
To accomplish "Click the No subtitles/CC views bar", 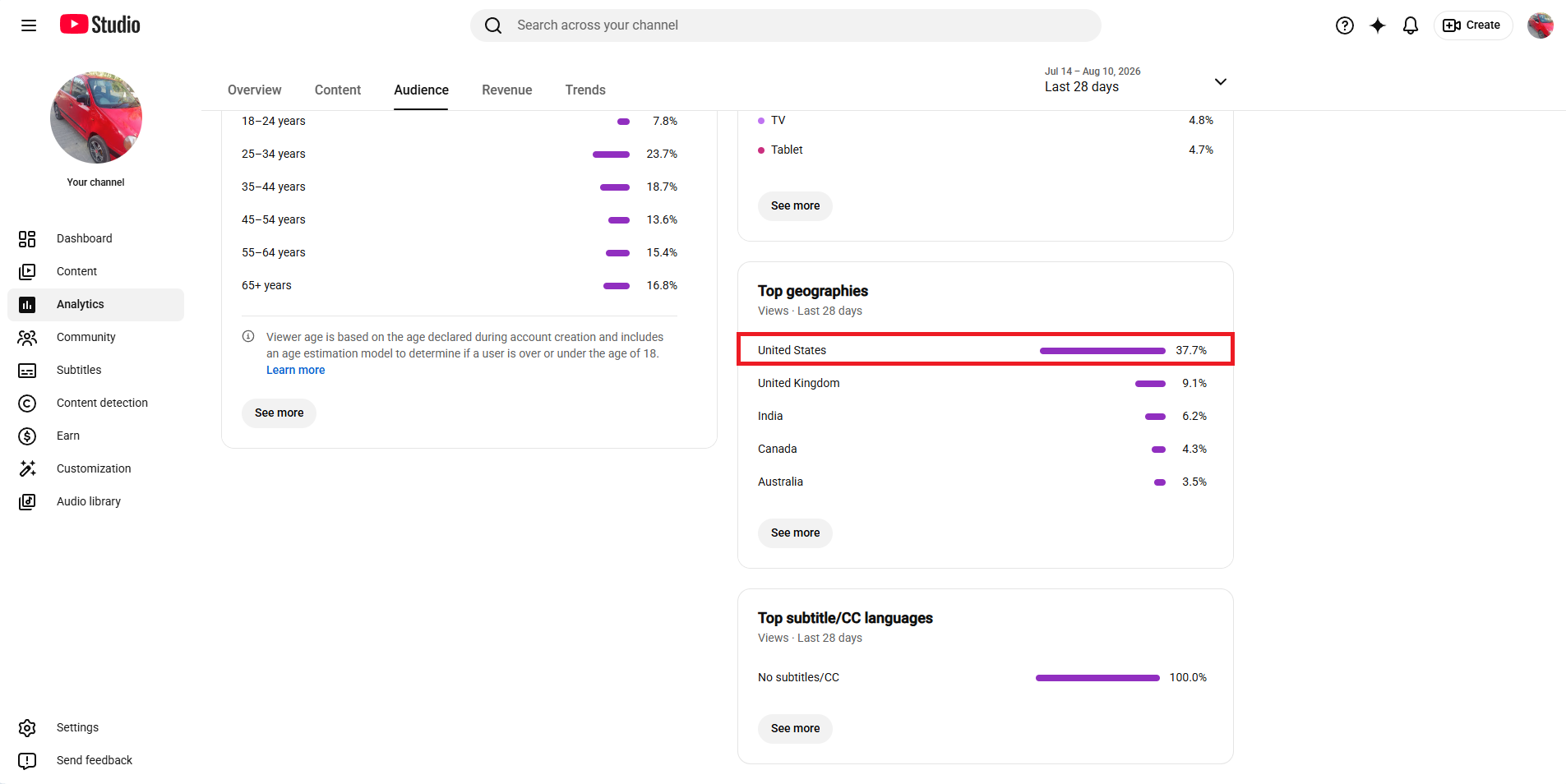I will pyautogui.click(x=1097, y=677).
